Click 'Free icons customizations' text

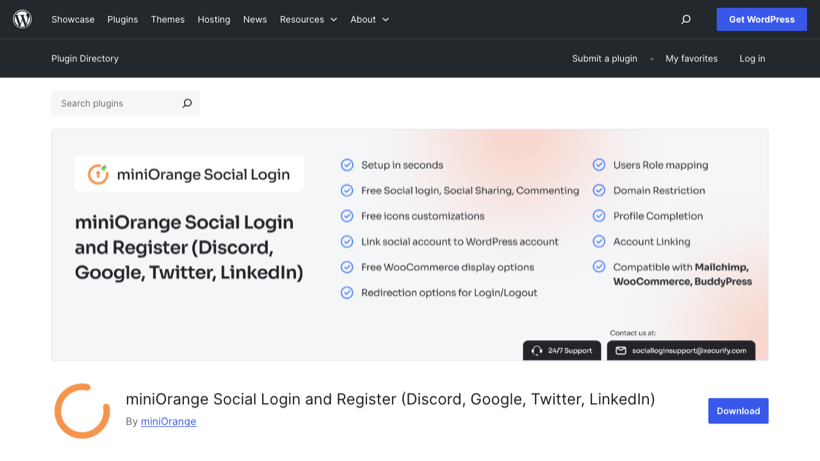[x=423, y=216]
